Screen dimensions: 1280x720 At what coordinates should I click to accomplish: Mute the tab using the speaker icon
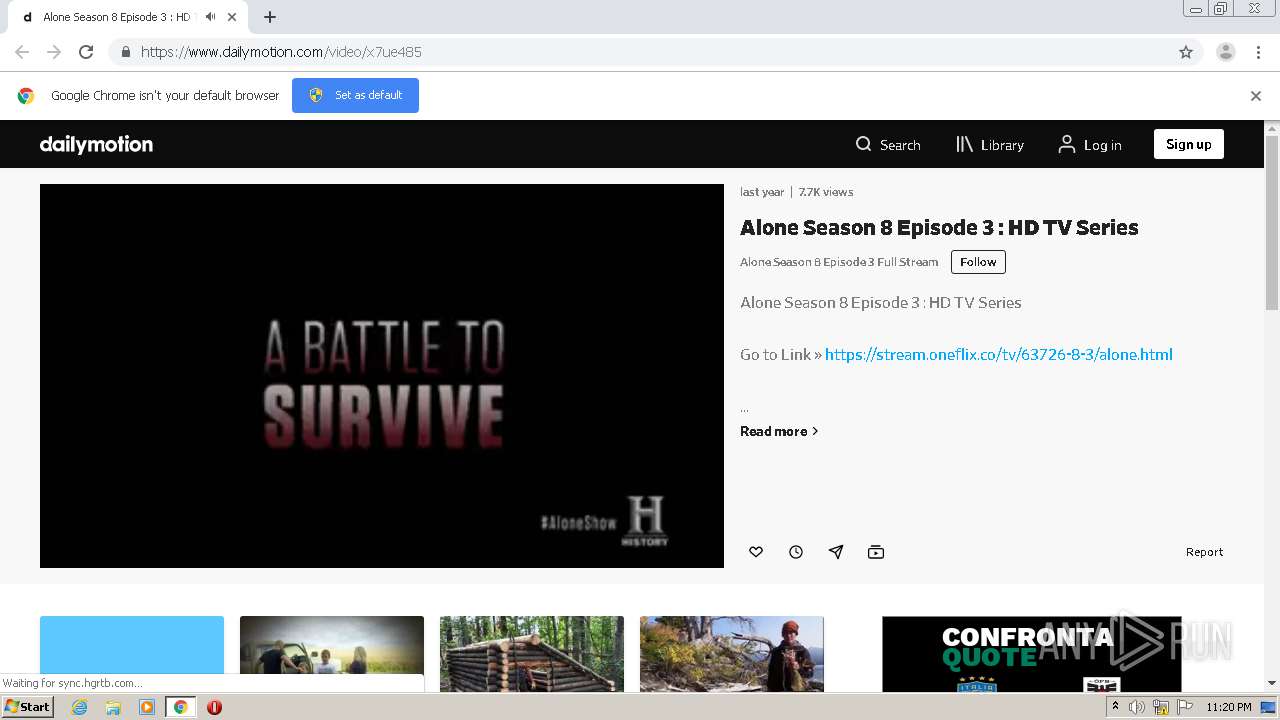click(210, 17)
